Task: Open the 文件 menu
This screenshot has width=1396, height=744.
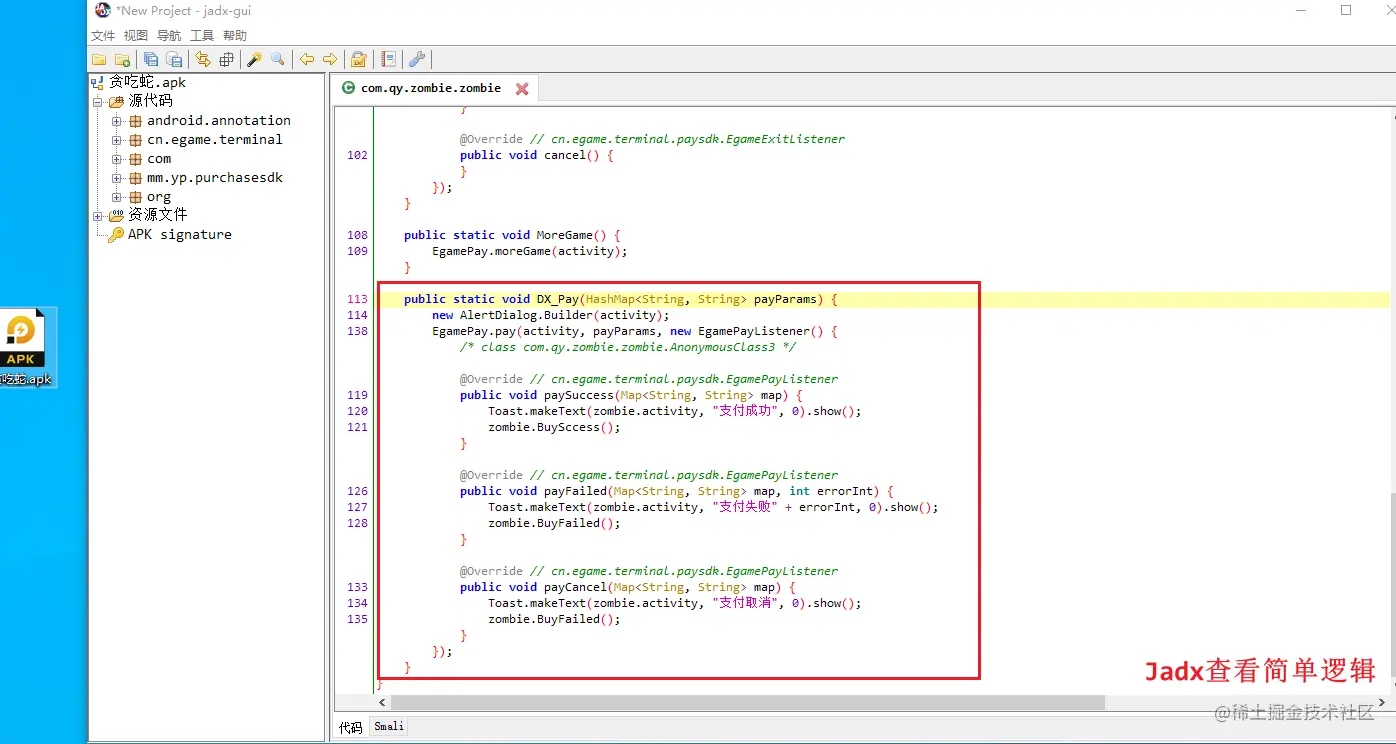Action: coord(103,36)
